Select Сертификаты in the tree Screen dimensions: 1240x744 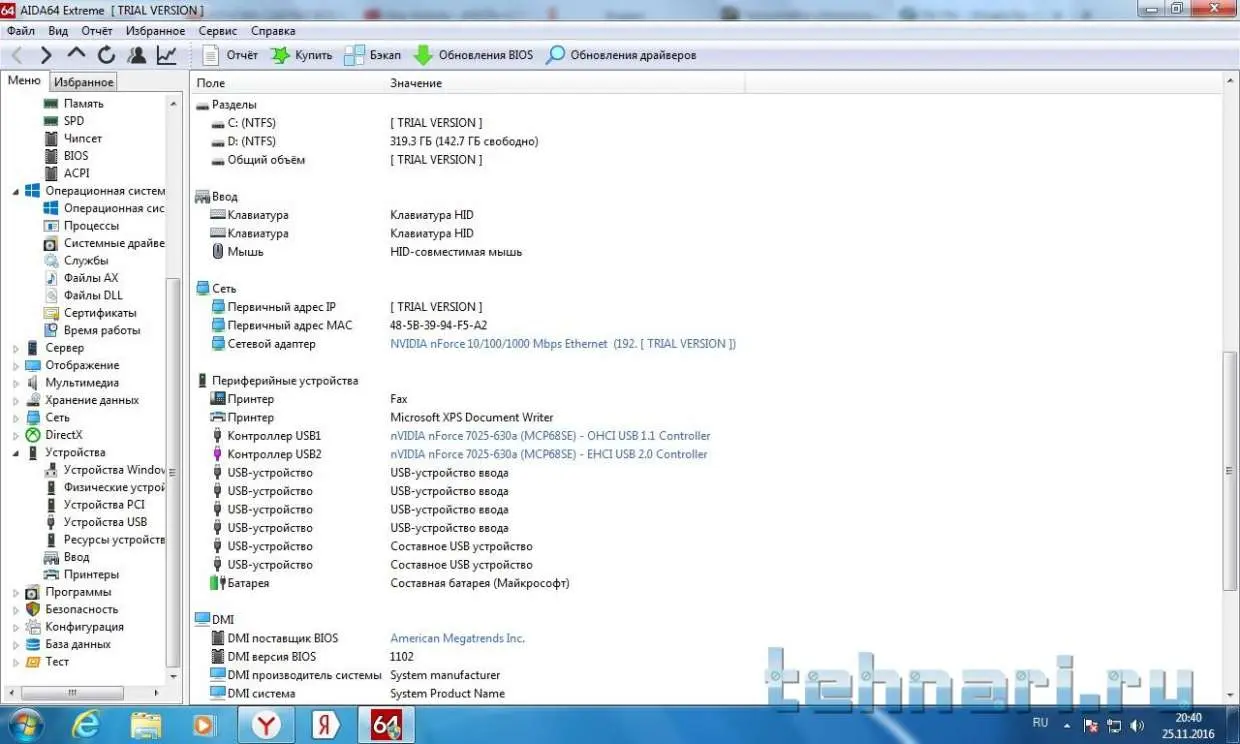point(100,313)
